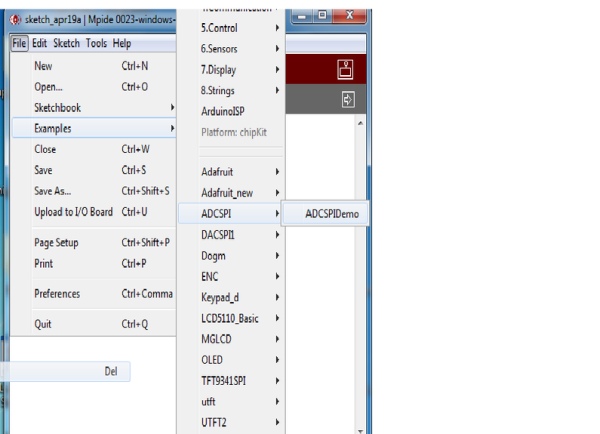Click the Mpide app icon in title bar
Image resolution: width=600 pixels, height=434 pixels.
pyautogui.click(x=15, y=19)
